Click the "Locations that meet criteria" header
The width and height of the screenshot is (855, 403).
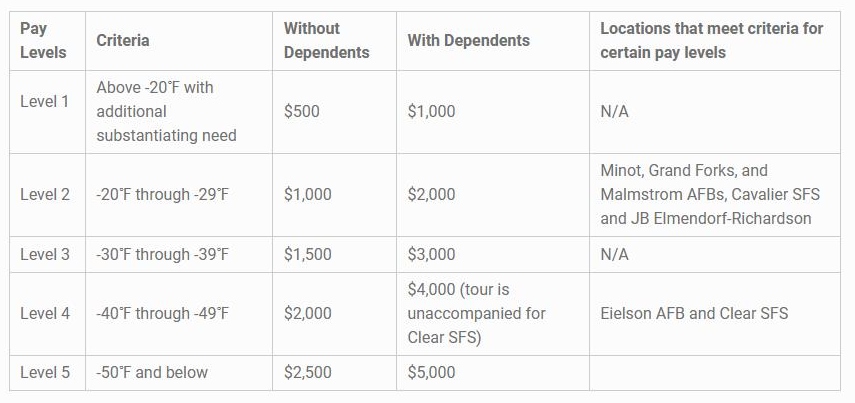click(x=711, y=40)
